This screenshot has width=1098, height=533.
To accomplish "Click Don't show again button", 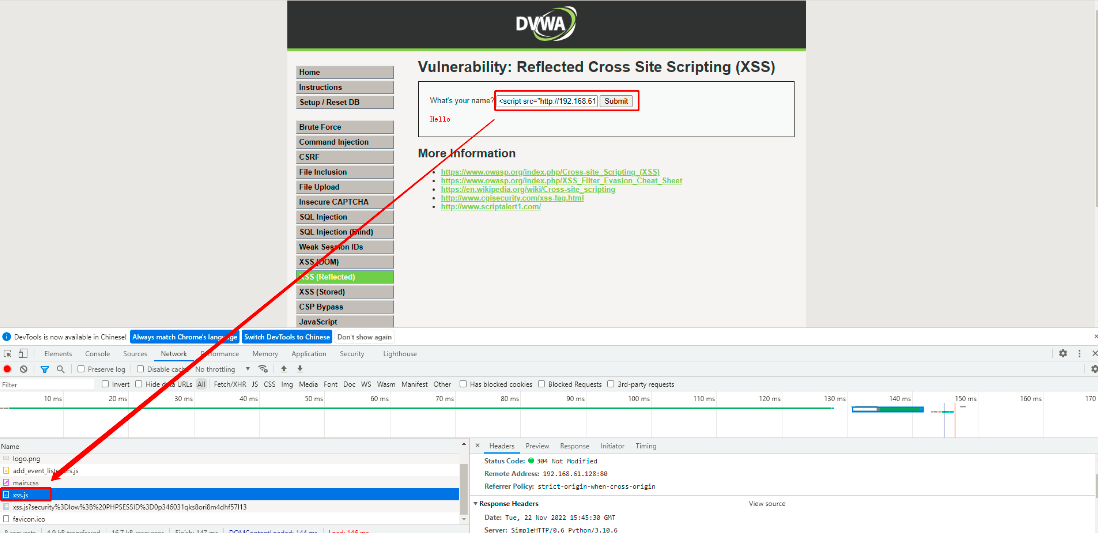I will pos(365,337).
